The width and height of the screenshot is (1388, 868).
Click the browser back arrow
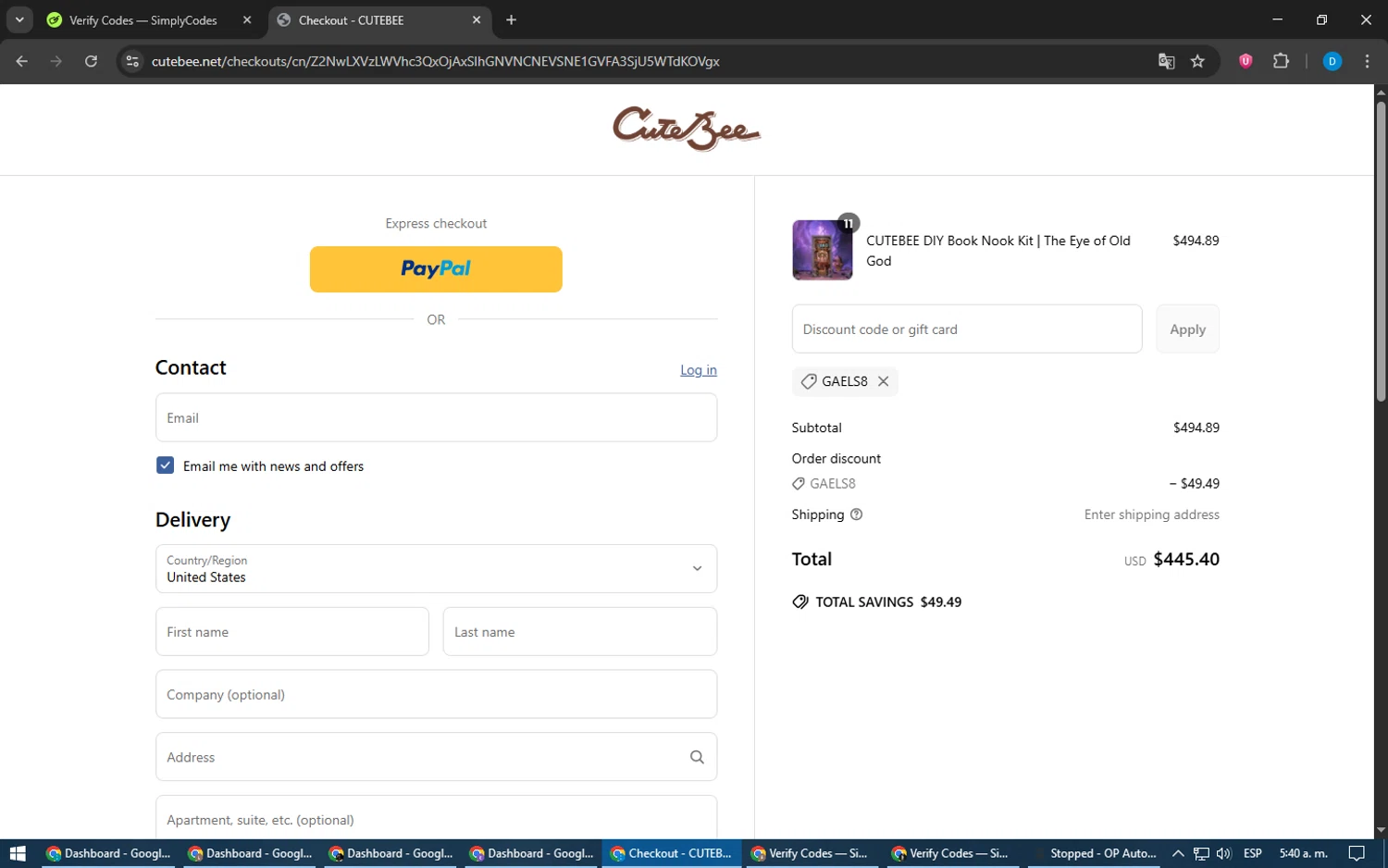click(x=22, y=61)
